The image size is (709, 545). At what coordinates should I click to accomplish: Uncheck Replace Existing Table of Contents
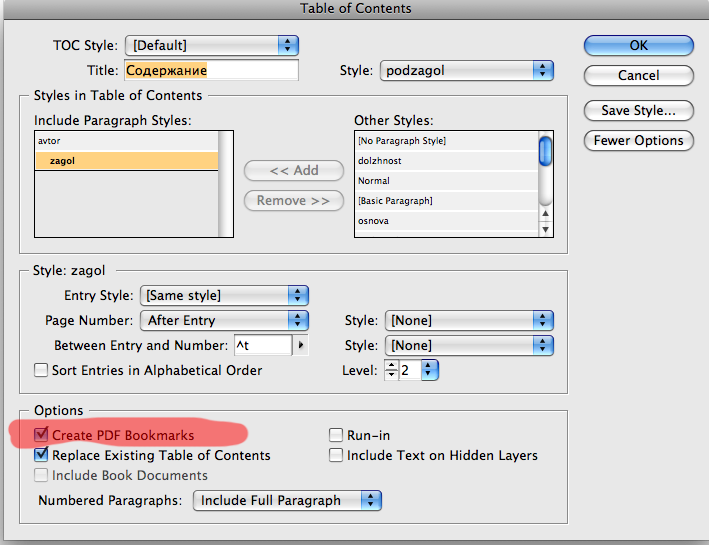(41, 455)
